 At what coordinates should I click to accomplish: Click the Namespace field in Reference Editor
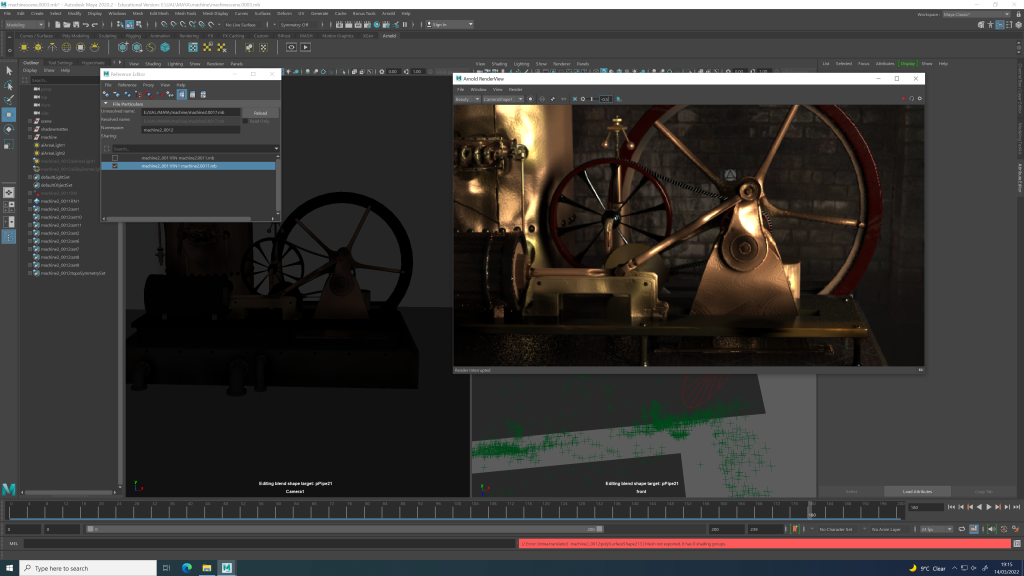(x=191, y=130)
